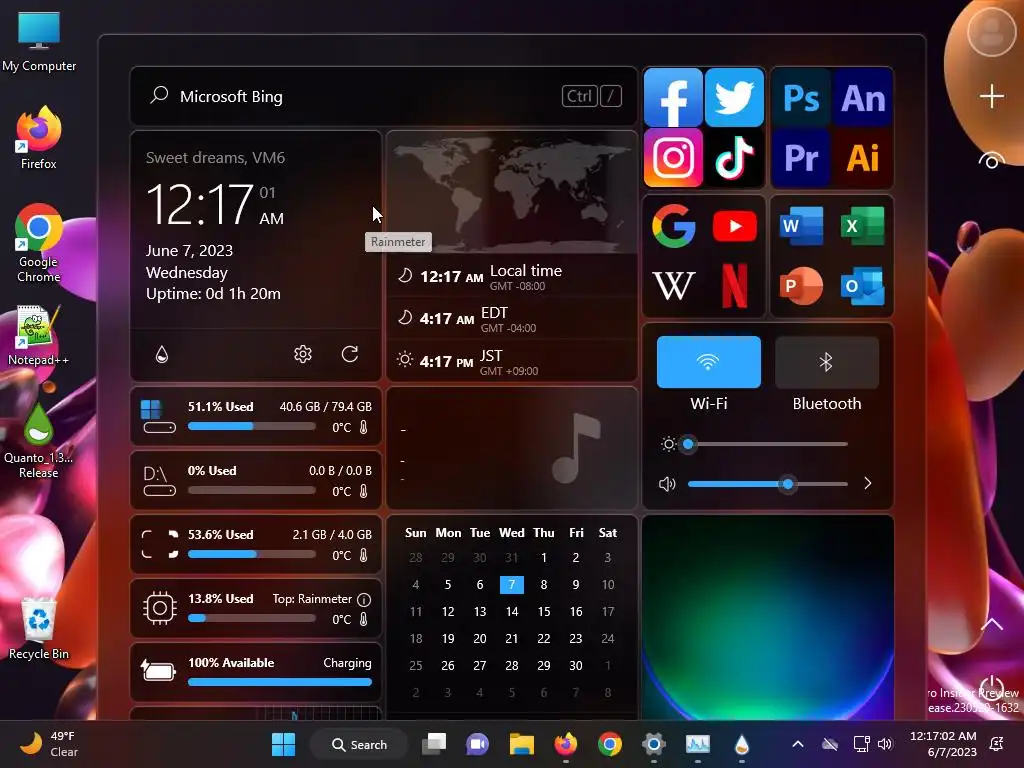Select the Recycle Bin desktop icon
Screen dimensions: 1024x768
[x=39, y=628]
